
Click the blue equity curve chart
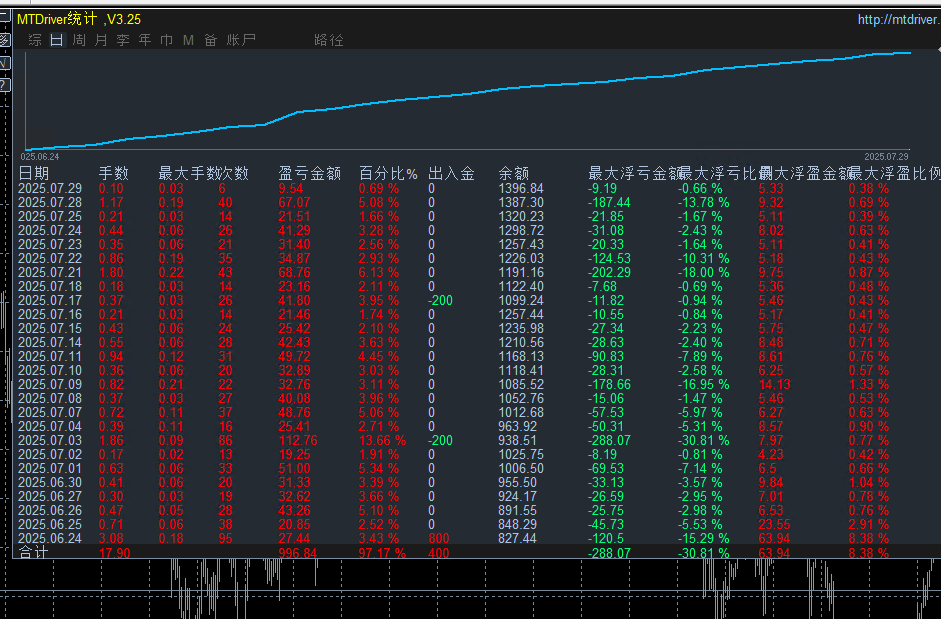coord(468,99)
